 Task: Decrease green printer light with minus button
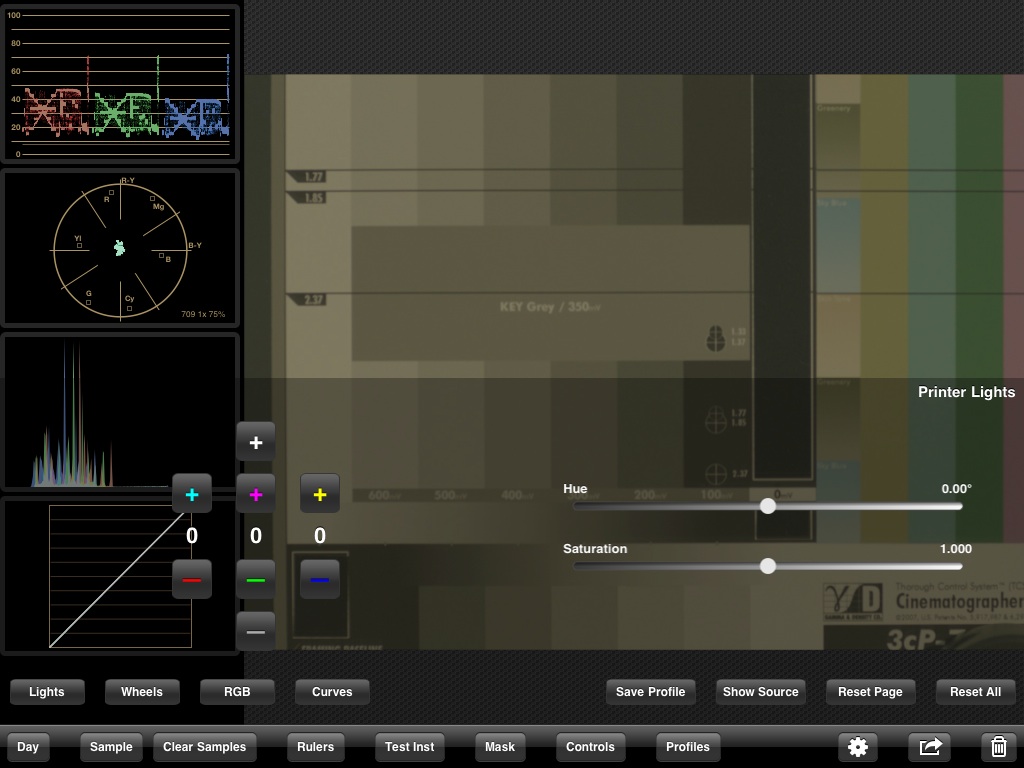[x=256, y=579]
